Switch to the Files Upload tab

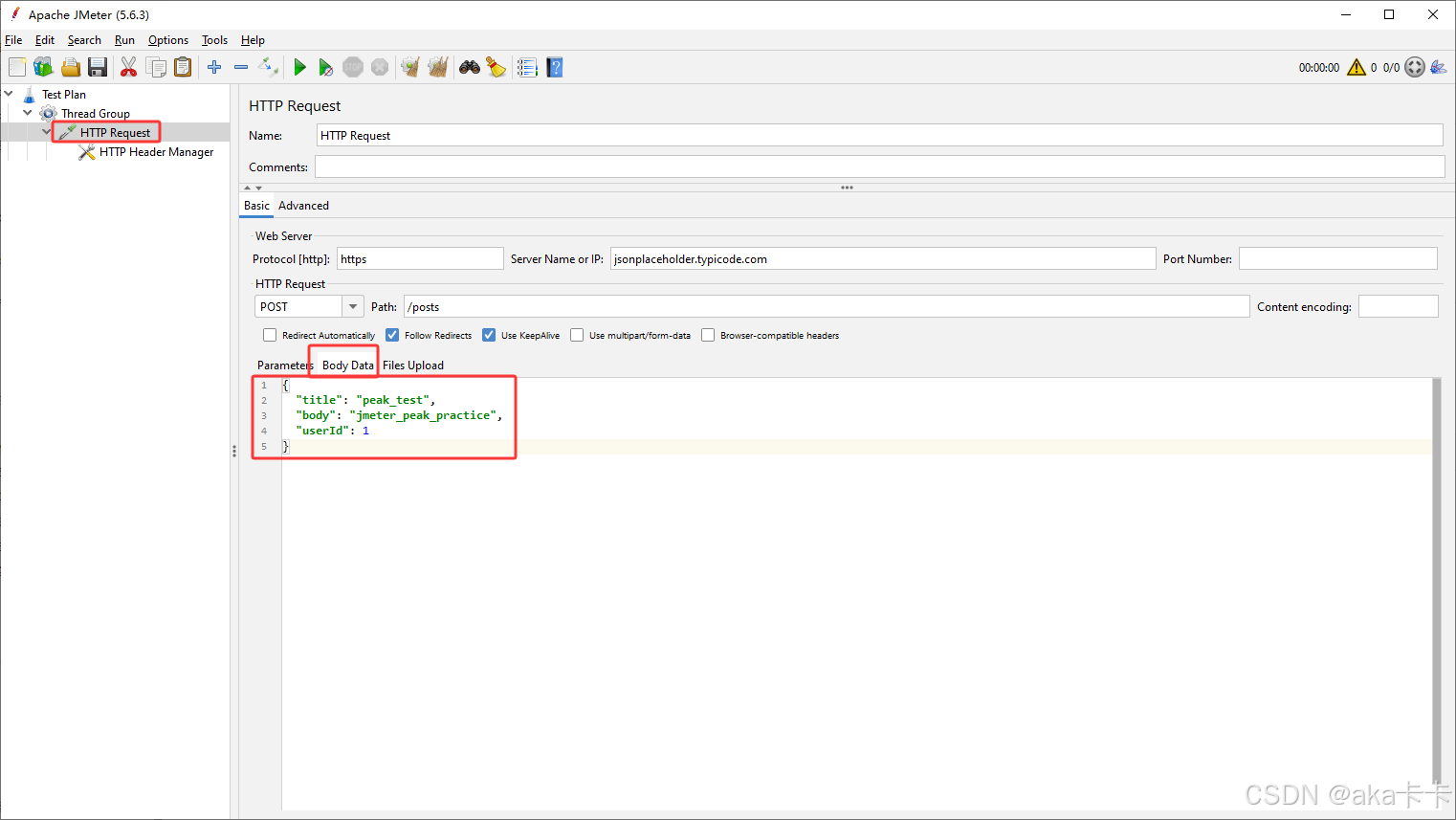point(413,366)
